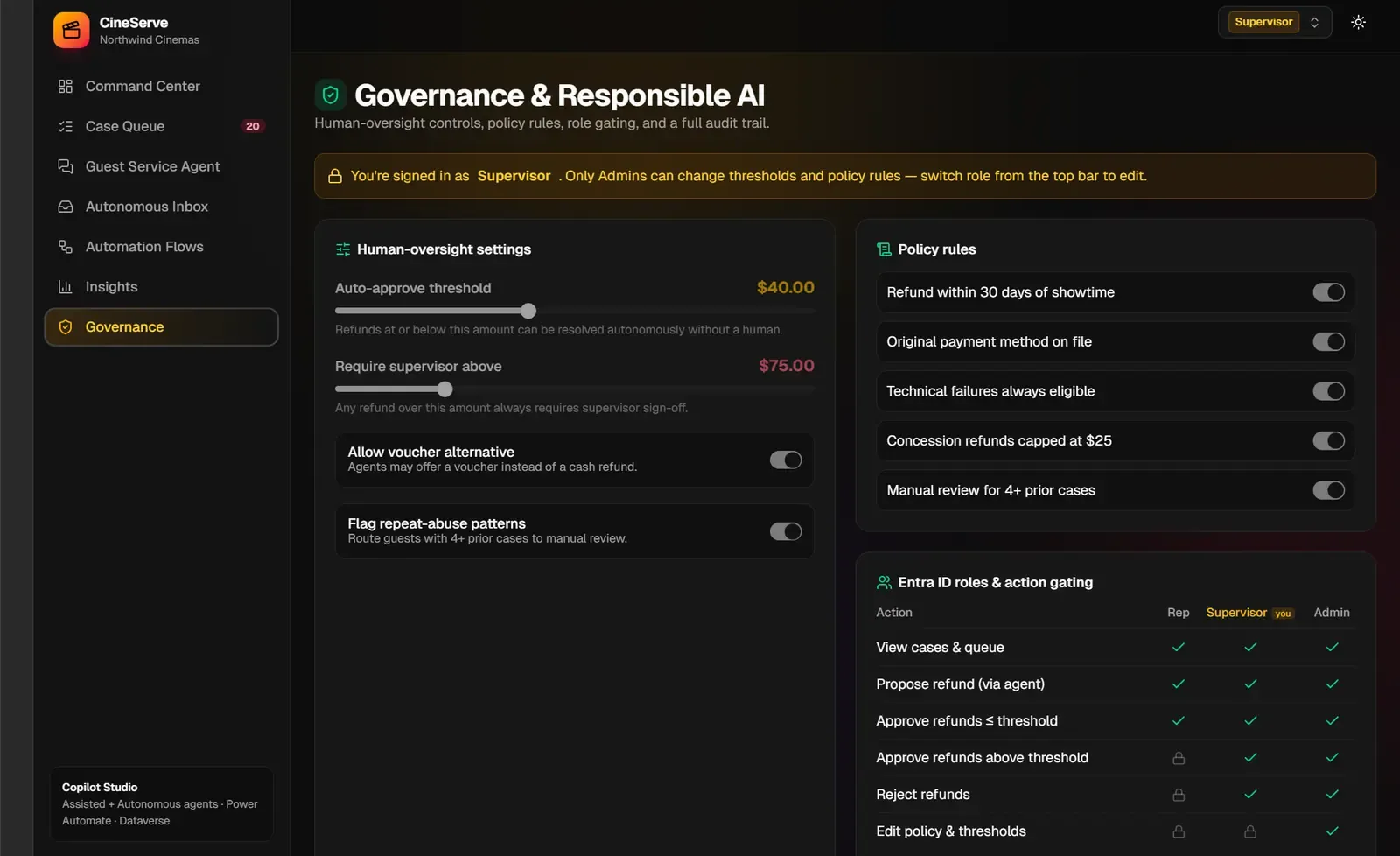Click the Guest Service Agent chat icon
The height and width of the screenshot is (856, 1400).
point(66,166)
